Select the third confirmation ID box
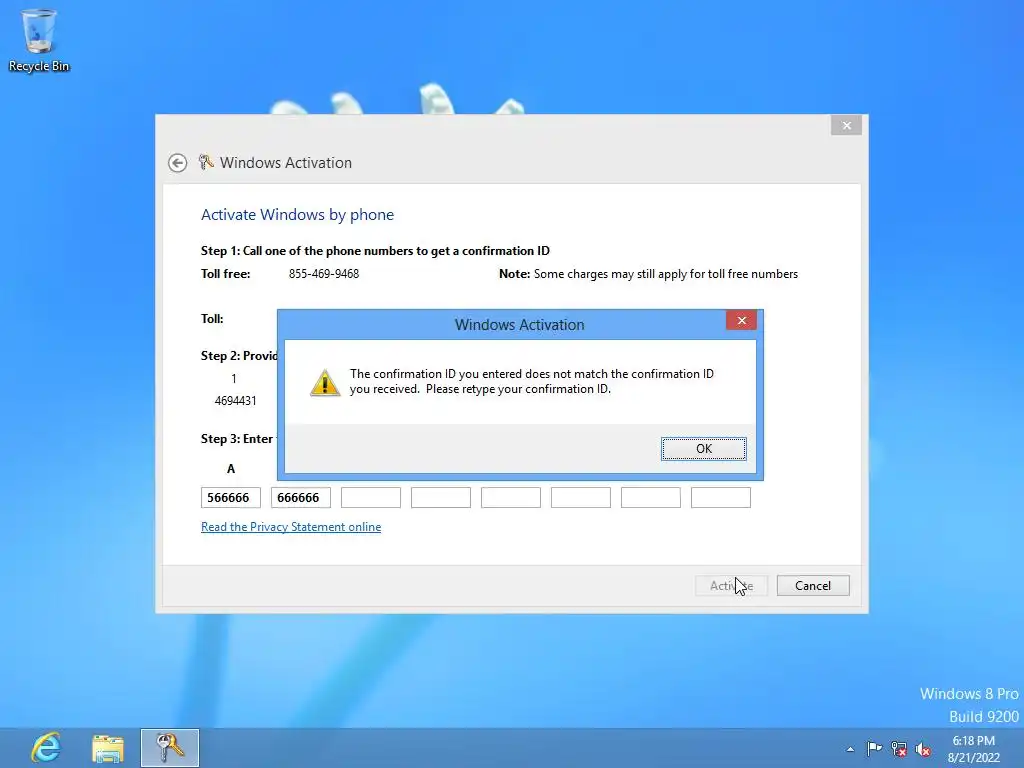1024x768 pixels. (371, 498)
